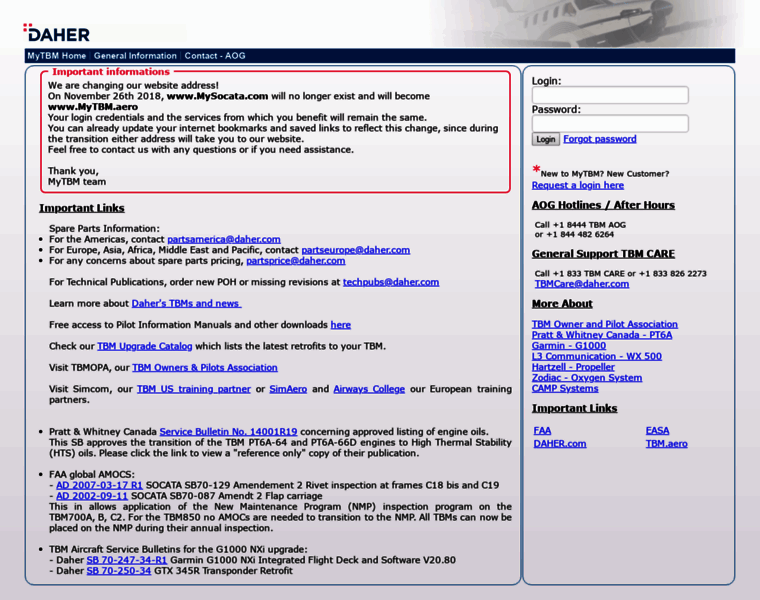Open AD 2002-09-11 link
The width and height of the screenshot is (760, 600).
[92, 496]
